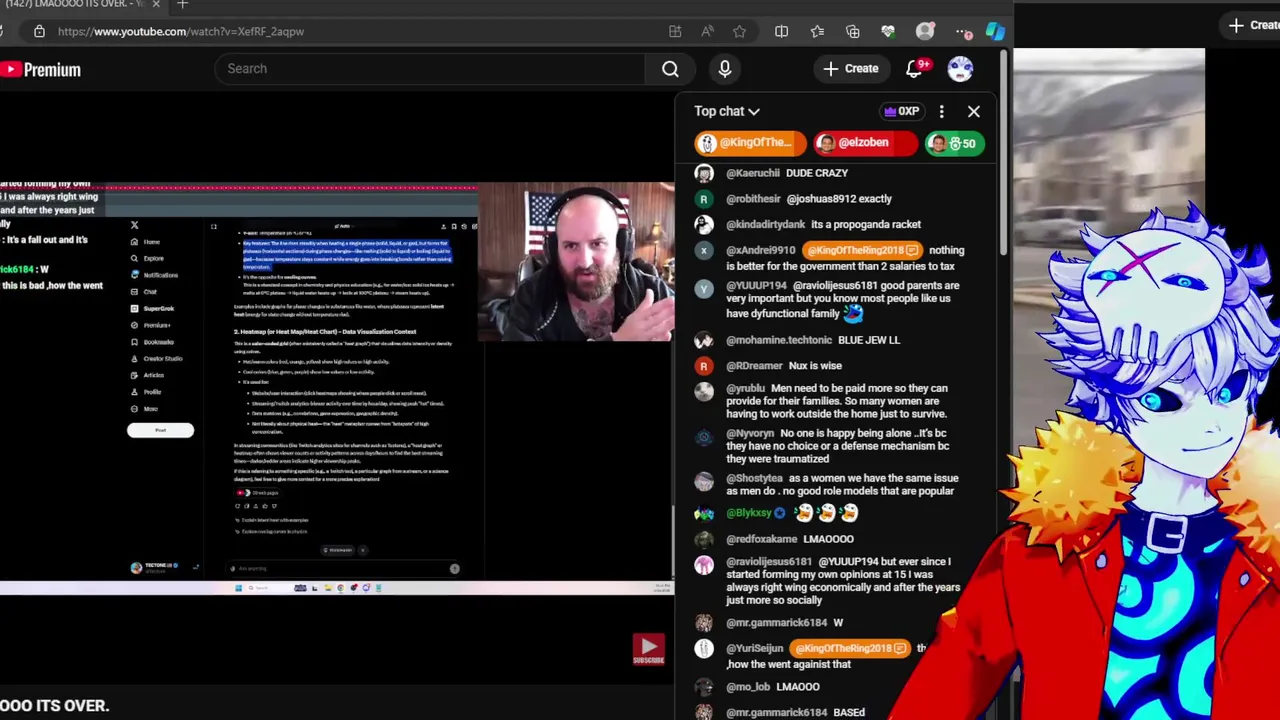Click username @mohamine.techtonic in chat
1280x720 pixels.
[779, 340]
